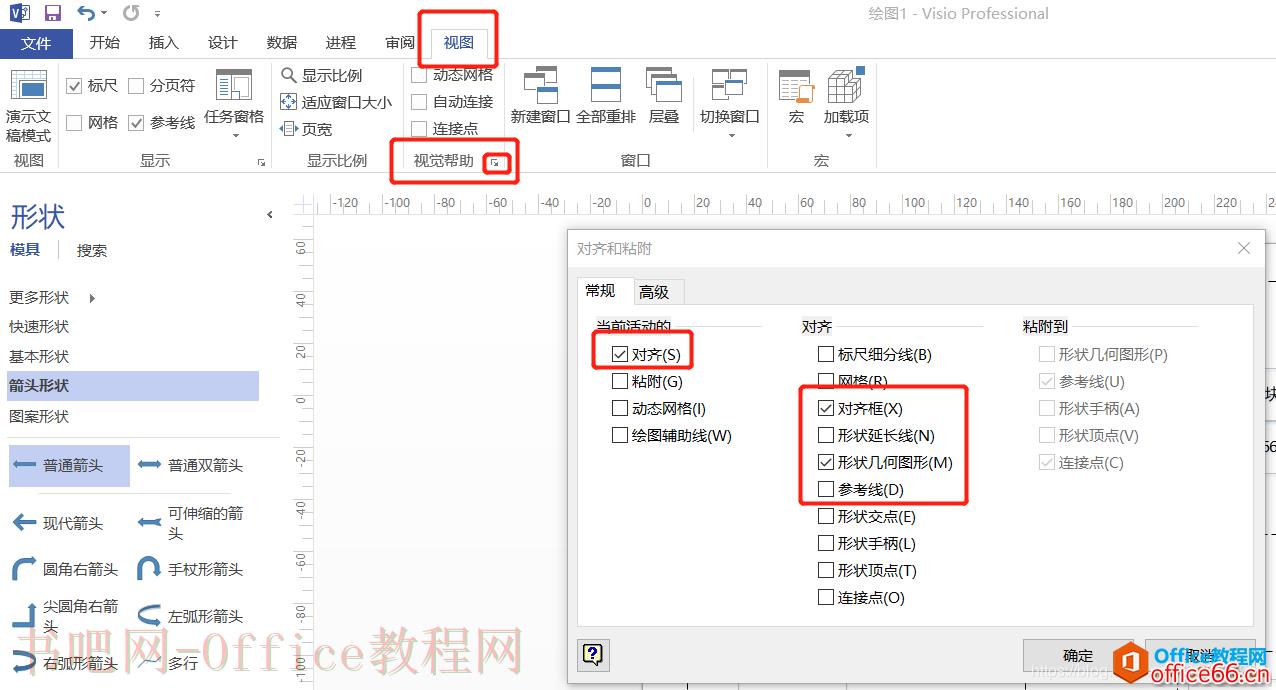Toggle the 参考线 checkbox in ribbon
The height and width of the screenshot is (690, 1276).
click(136, 123)
